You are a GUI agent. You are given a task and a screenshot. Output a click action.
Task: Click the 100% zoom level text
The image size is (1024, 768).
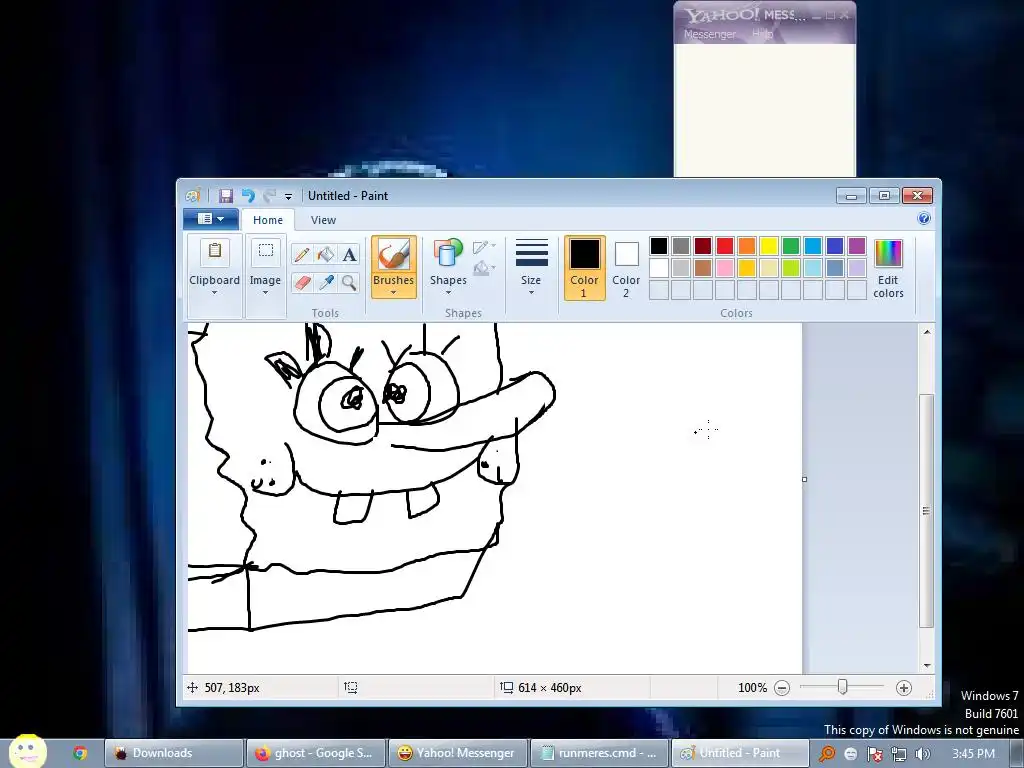coord(752,688)
